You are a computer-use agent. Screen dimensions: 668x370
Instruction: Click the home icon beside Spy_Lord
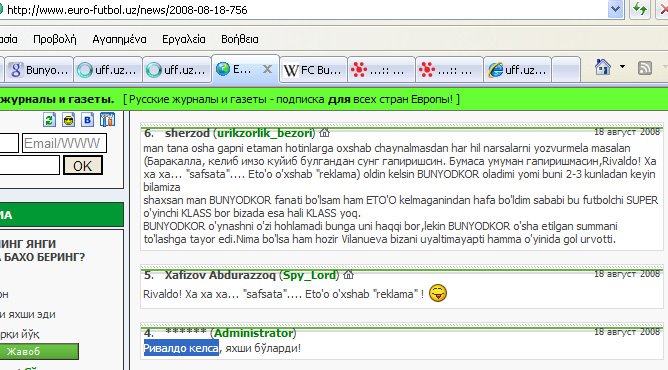pyautogui.click(x=348, y=275)
